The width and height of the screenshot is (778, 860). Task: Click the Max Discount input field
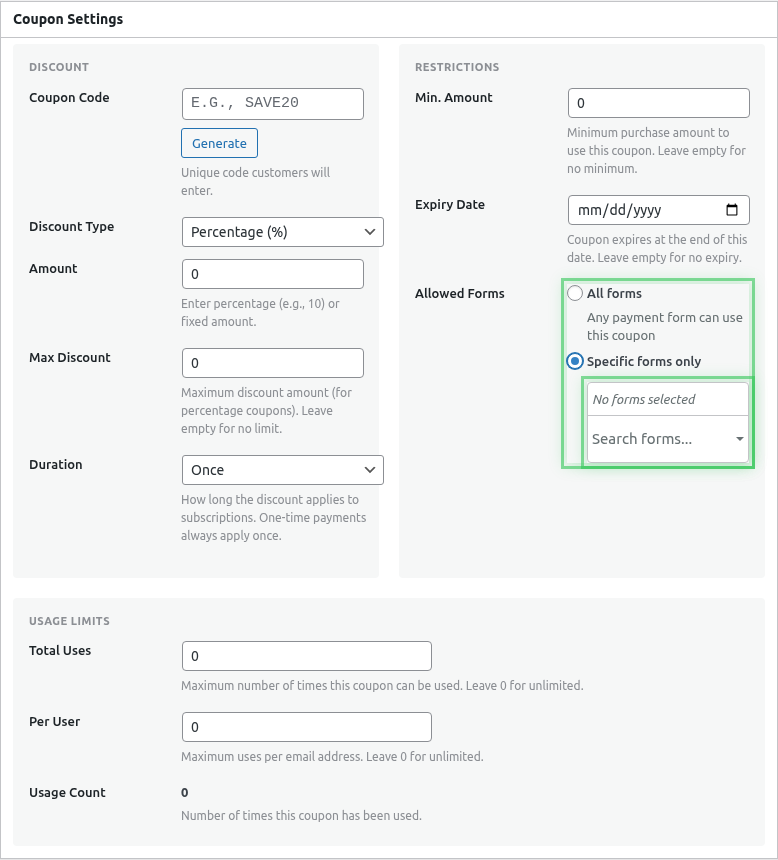(x=272, y=362)
